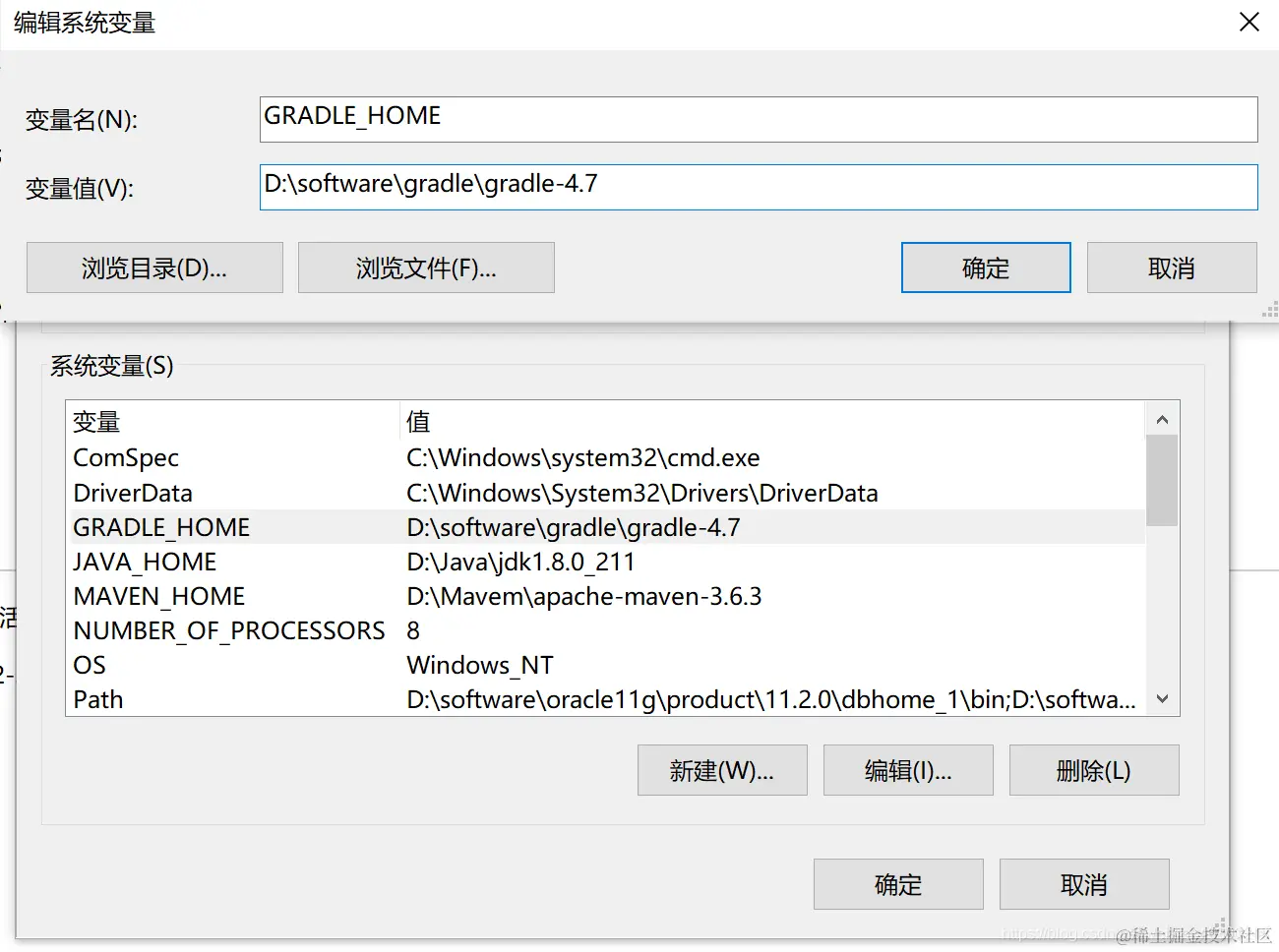The height and width of the screenshot is (952, 1279).
Task: Select the GRADLE_HOME row in the system variables list
Action: point(605,527)
